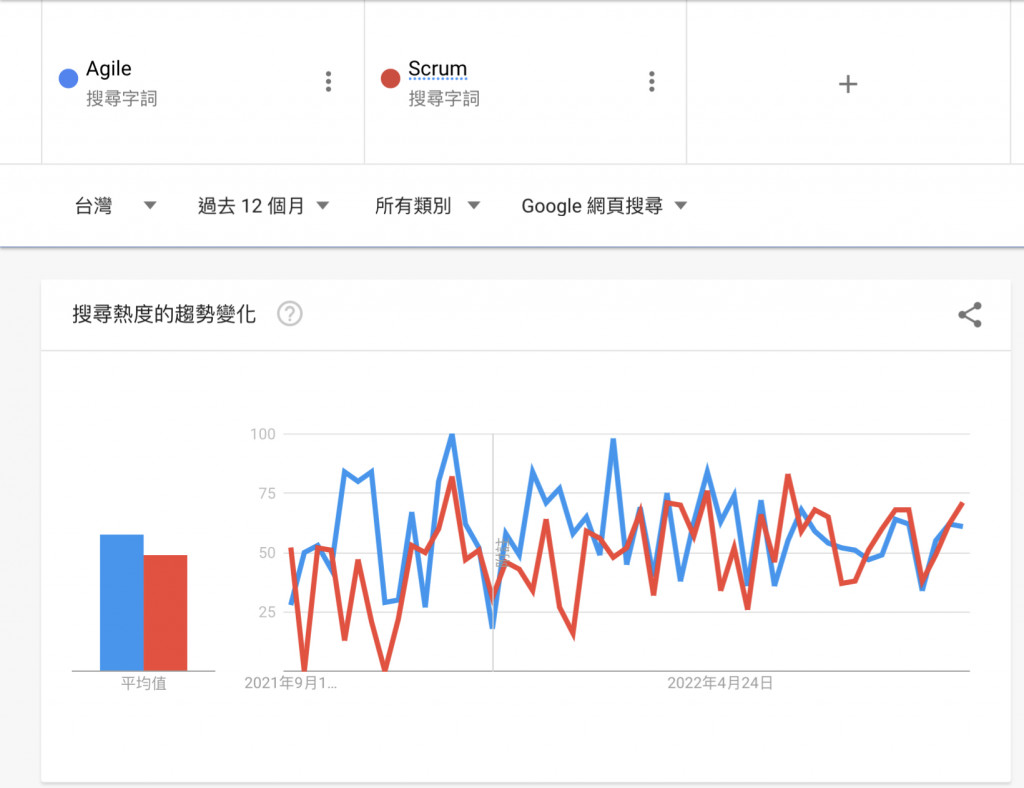The width and height of the screenshot is (1024, 788).
Task: Click the 搜尋字詞 label under Scrum
Action: (x=444, y=99)
